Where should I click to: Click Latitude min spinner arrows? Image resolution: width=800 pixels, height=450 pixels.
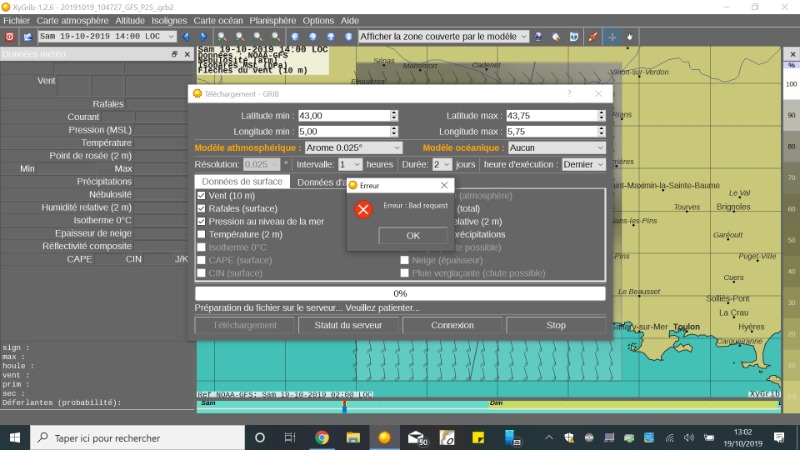pos(394,116)
